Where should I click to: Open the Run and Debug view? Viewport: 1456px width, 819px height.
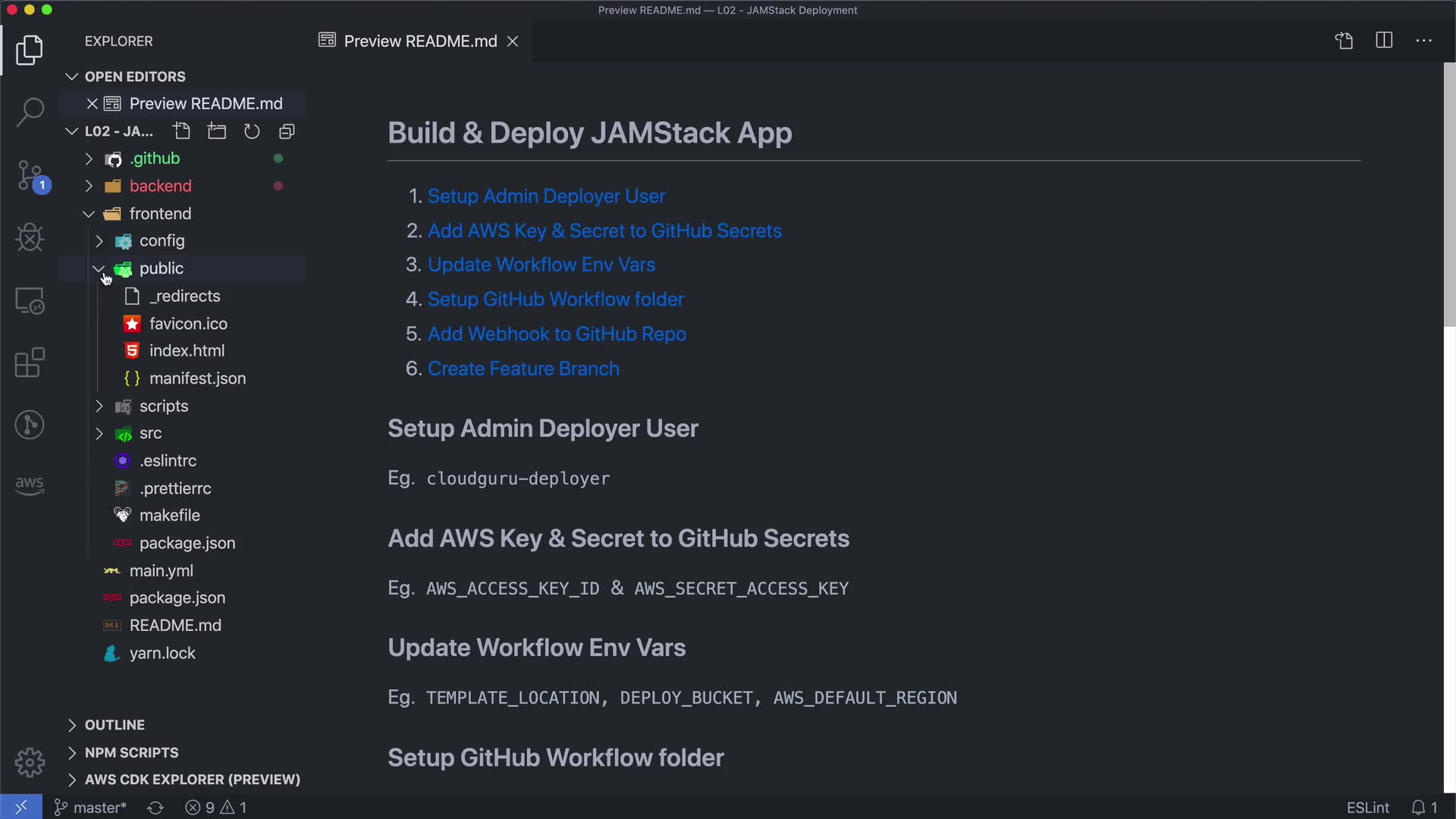pyautogui.click(x=30, y=238)
